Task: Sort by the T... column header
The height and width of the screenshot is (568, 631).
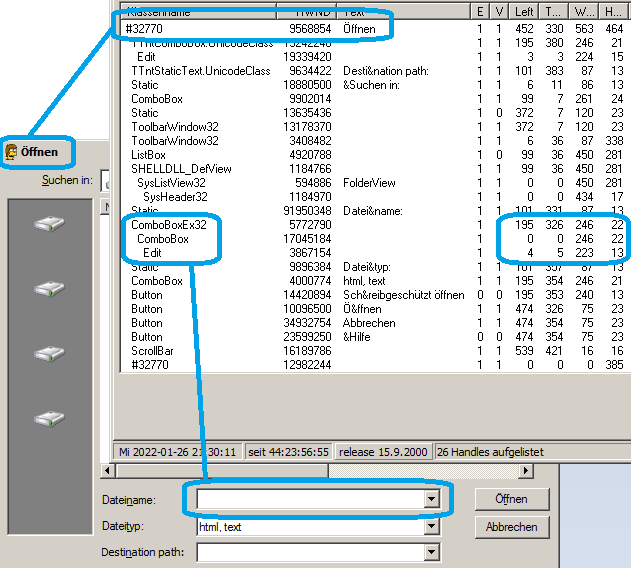Action: (x=554, y=12)
